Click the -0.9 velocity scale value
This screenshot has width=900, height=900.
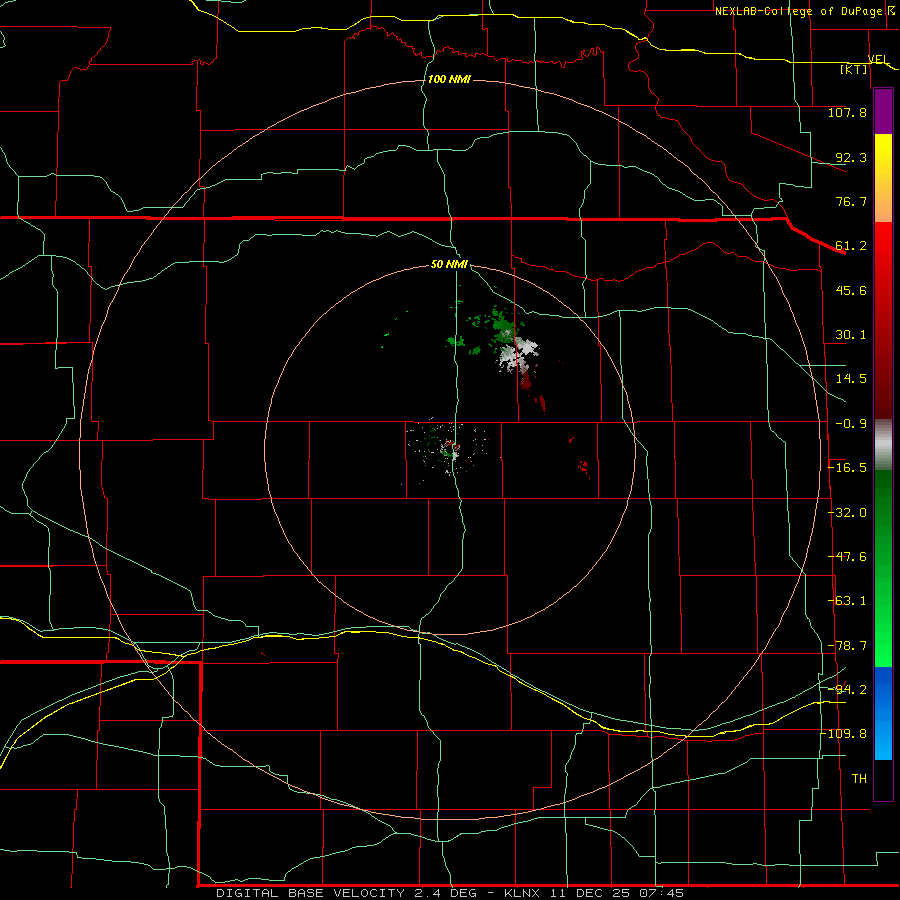click(x=851, y=424)
